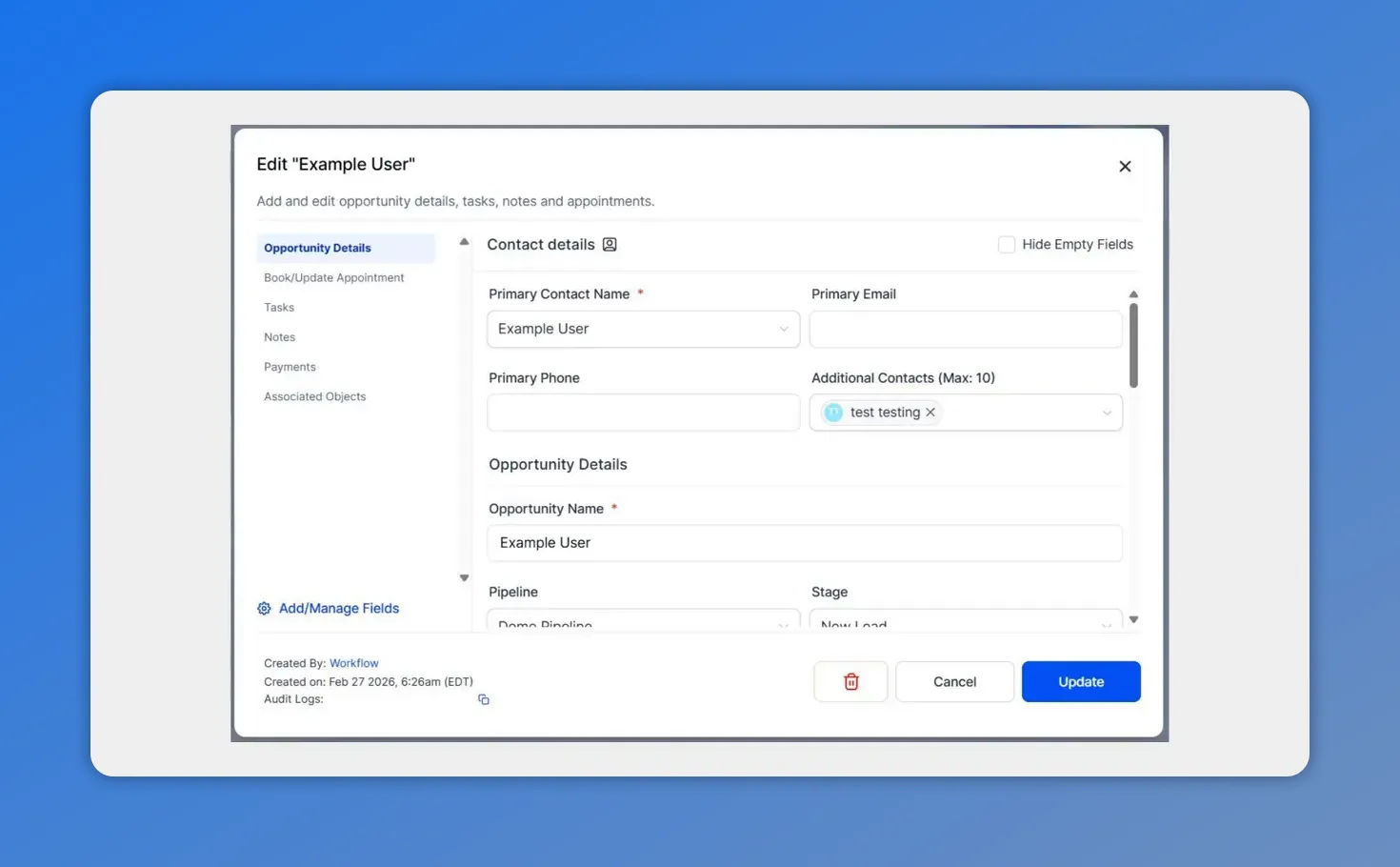The height and width of the screenshot is (867, 1400).
Task: Click the Workflow link under Created By
Action: click(x=353, y=662)
